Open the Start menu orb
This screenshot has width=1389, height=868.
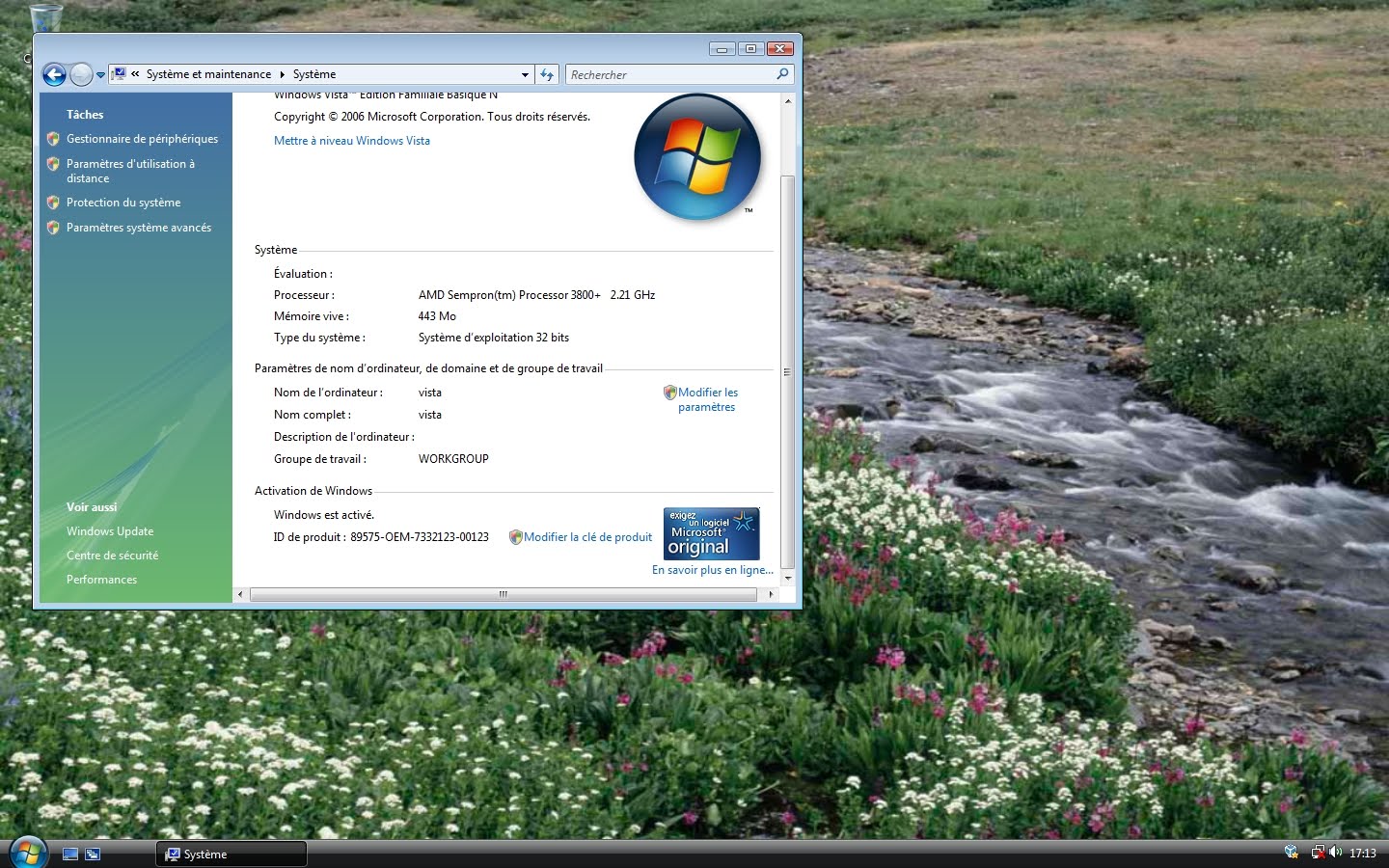click(x=27, y=852)
